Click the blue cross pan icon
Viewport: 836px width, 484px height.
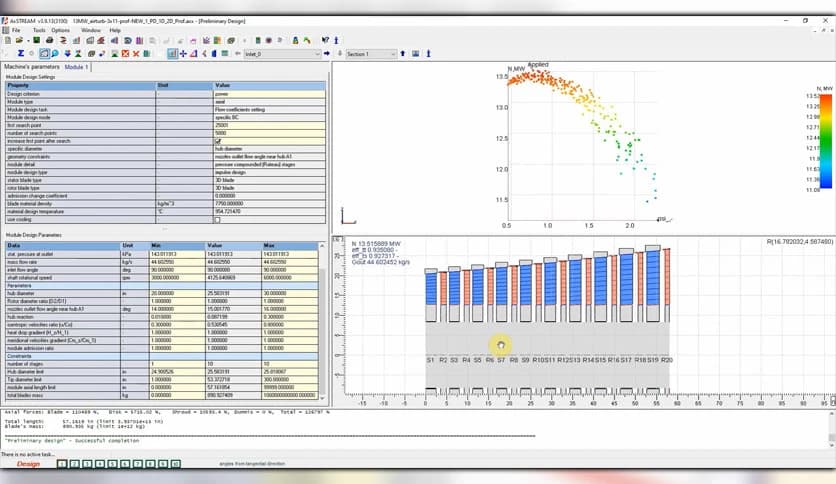(183, 54)
